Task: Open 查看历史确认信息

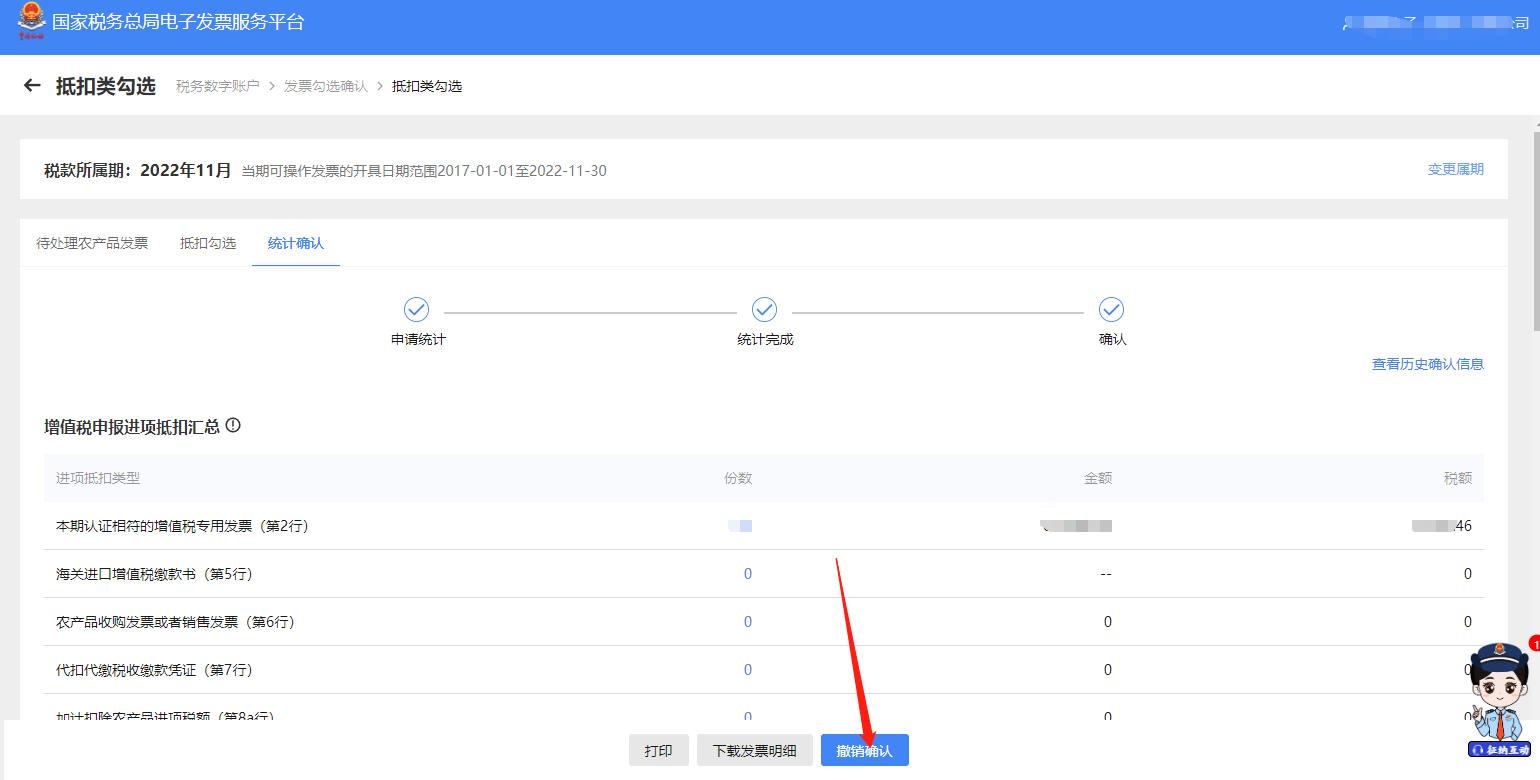Action: 1427,364
